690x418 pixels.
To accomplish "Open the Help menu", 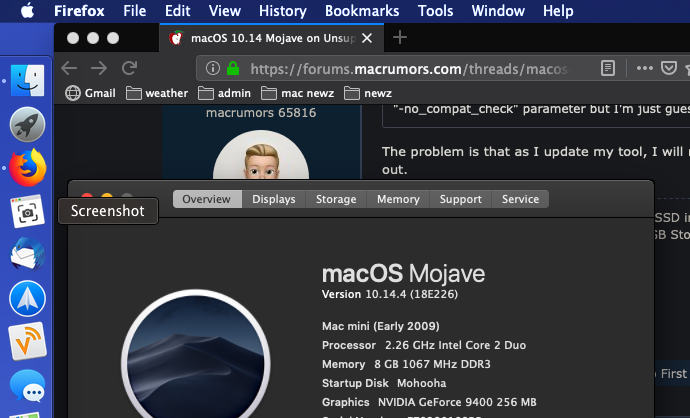I will (558, 11).
